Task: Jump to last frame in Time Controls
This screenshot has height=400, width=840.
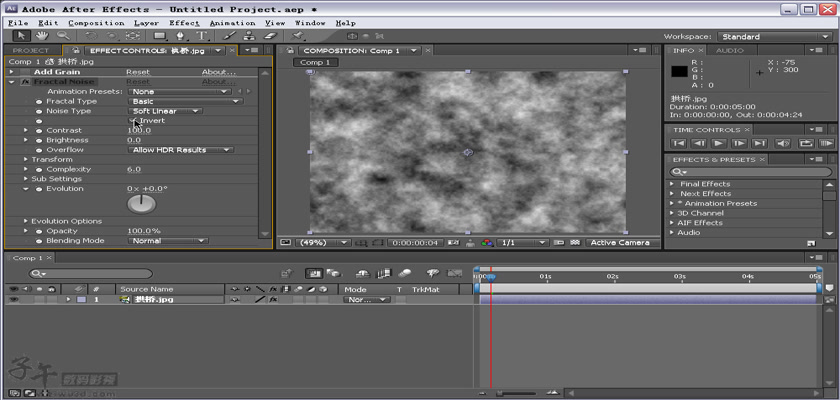Action: [759, 143]
